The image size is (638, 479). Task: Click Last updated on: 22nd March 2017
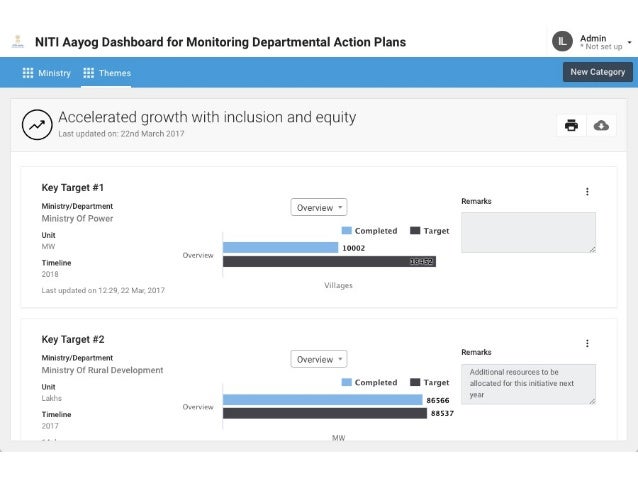pyautogui.click(x=121, y=133)
